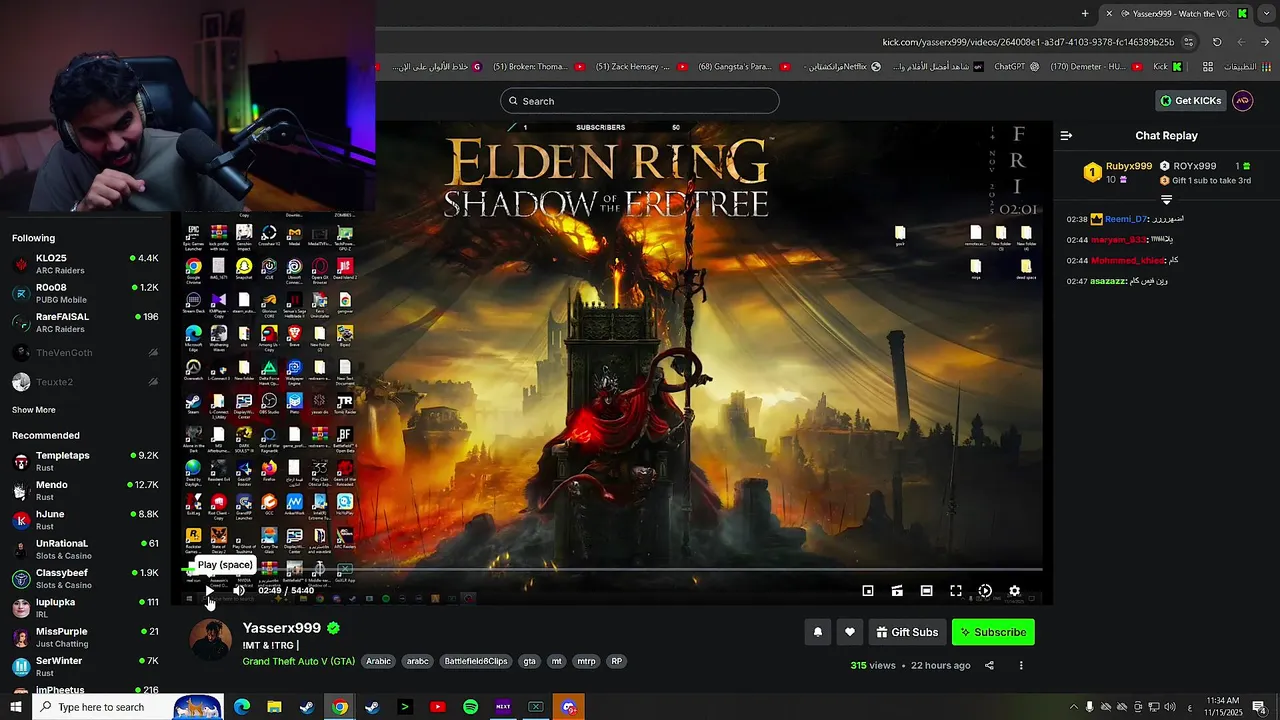Switch to theater mode in player
The width and height of the screenshot is (1280, 720).
tap(927, 591)
